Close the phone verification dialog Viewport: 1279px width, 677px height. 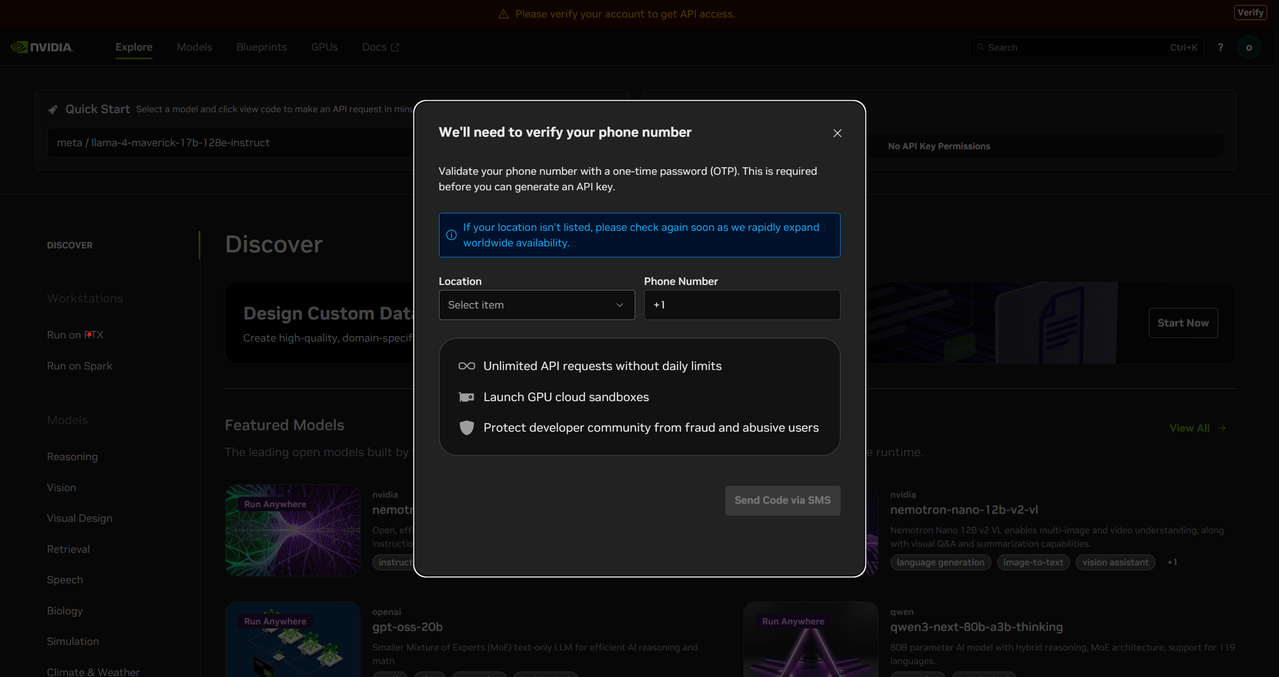pos(837,133)
